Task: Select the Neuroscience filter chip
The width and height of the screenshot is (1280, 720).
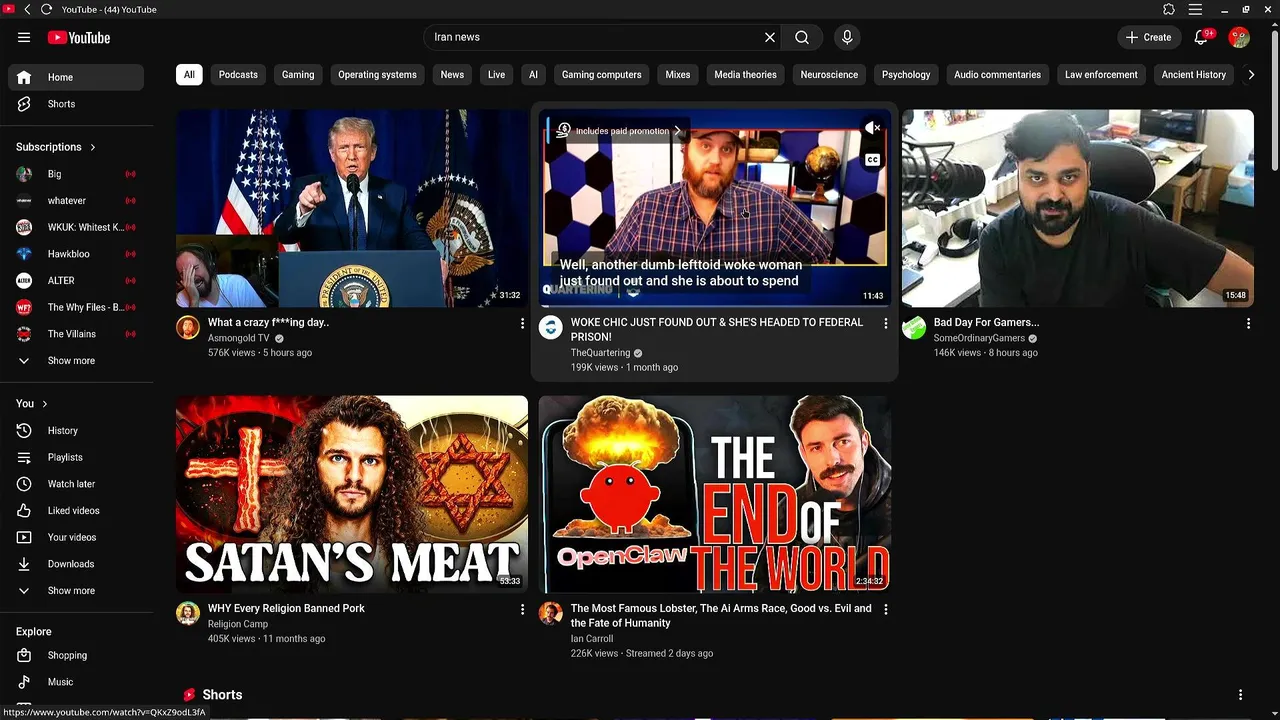Action: pyautogui.click(x=829, y=74)
